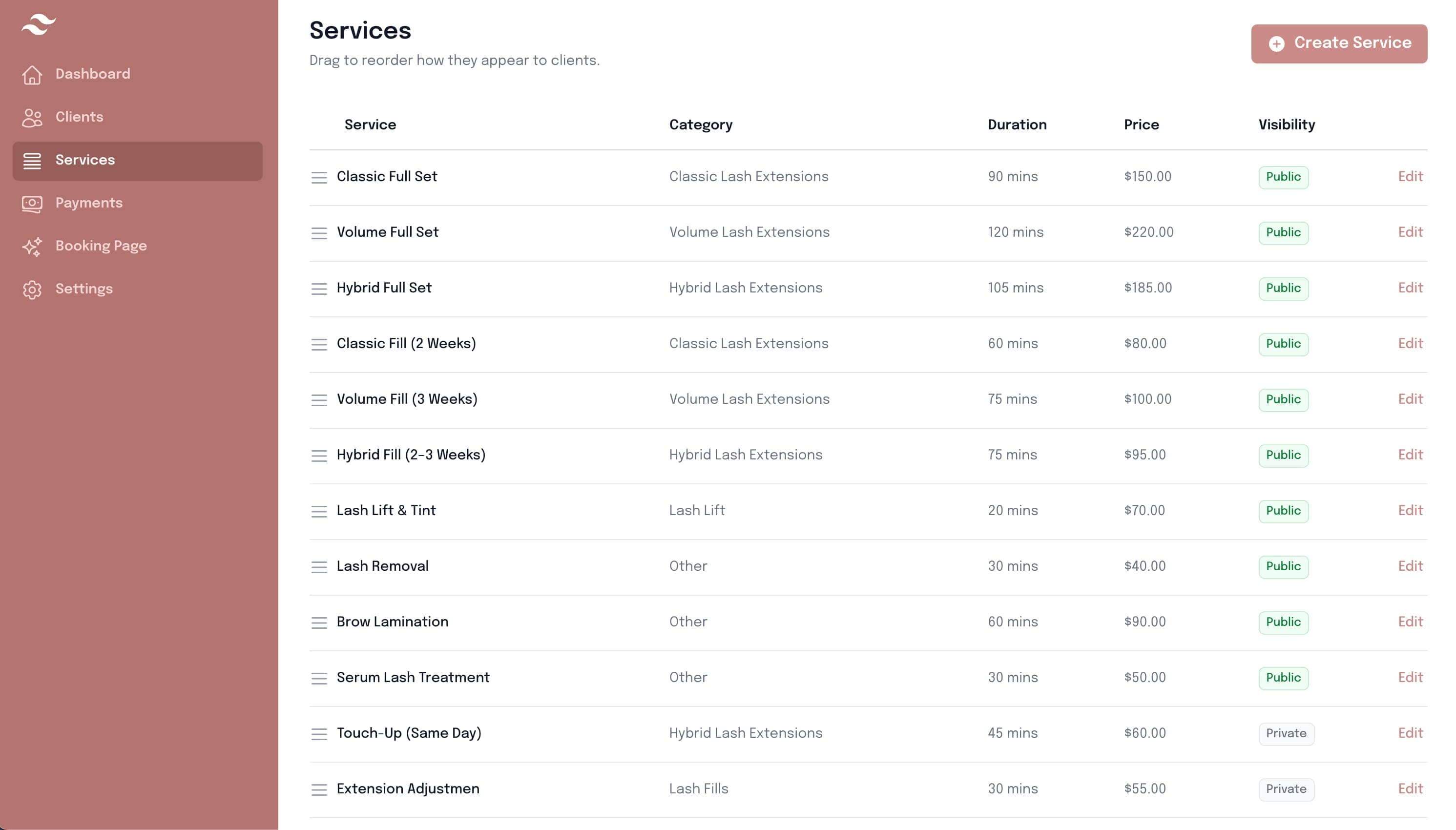Click Public badge on Brow Lamination row
Viewport: 1456px width, 830px height.
pos(1283,622)
